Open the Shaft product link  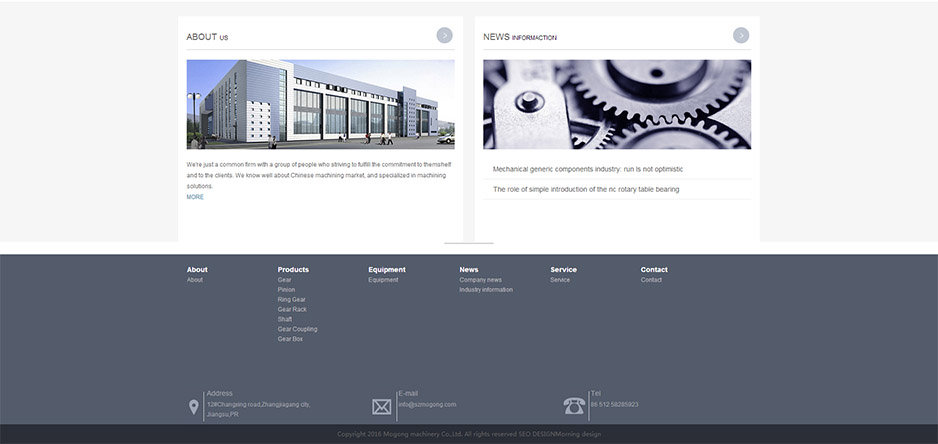coord(285,320)
